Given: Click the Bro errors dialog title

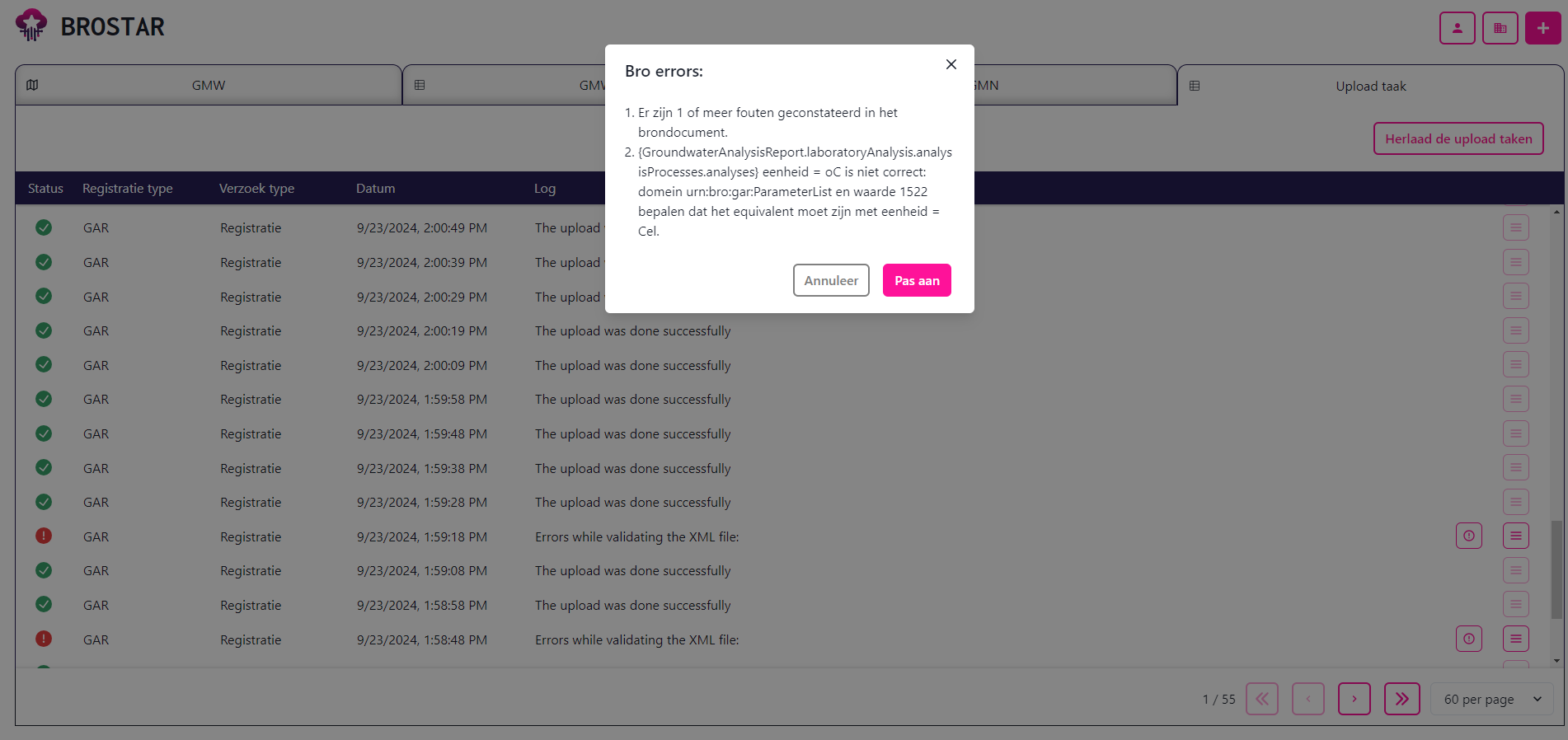Looking at the screenshot, I should pos(664,72).
